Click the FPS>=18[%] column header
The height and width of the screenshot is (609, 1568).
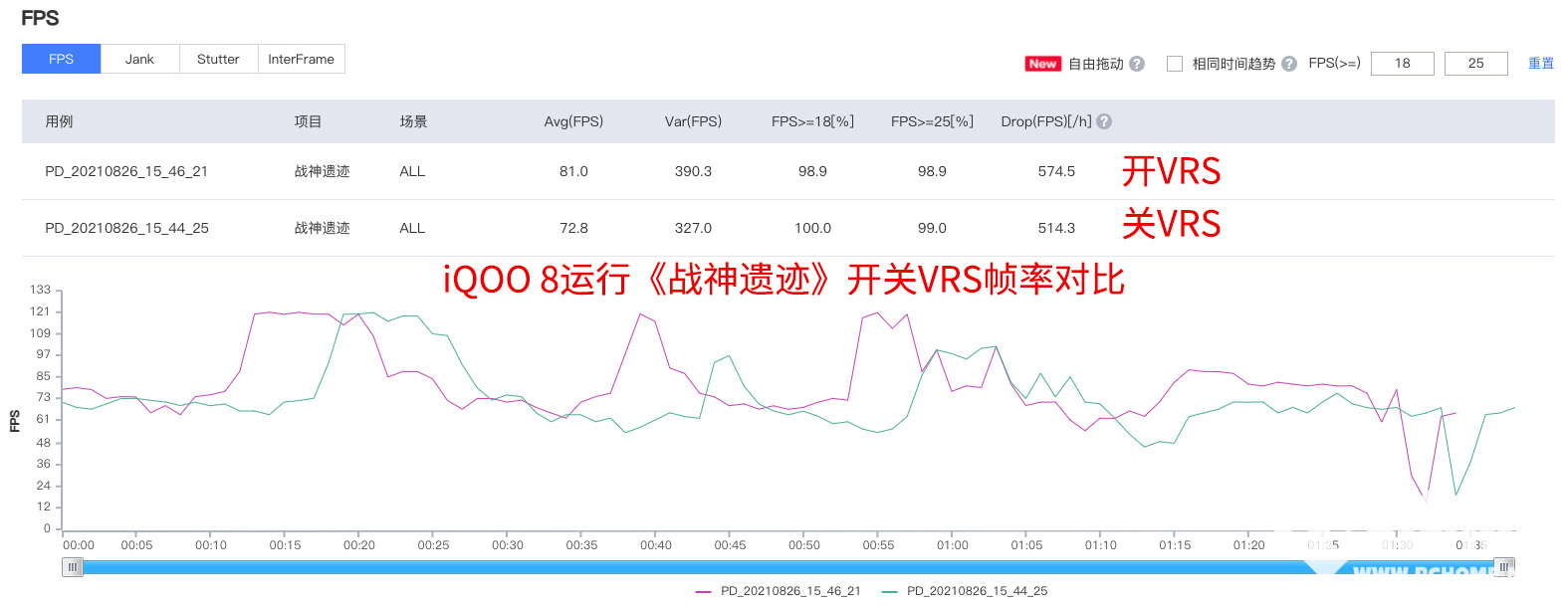812,121
